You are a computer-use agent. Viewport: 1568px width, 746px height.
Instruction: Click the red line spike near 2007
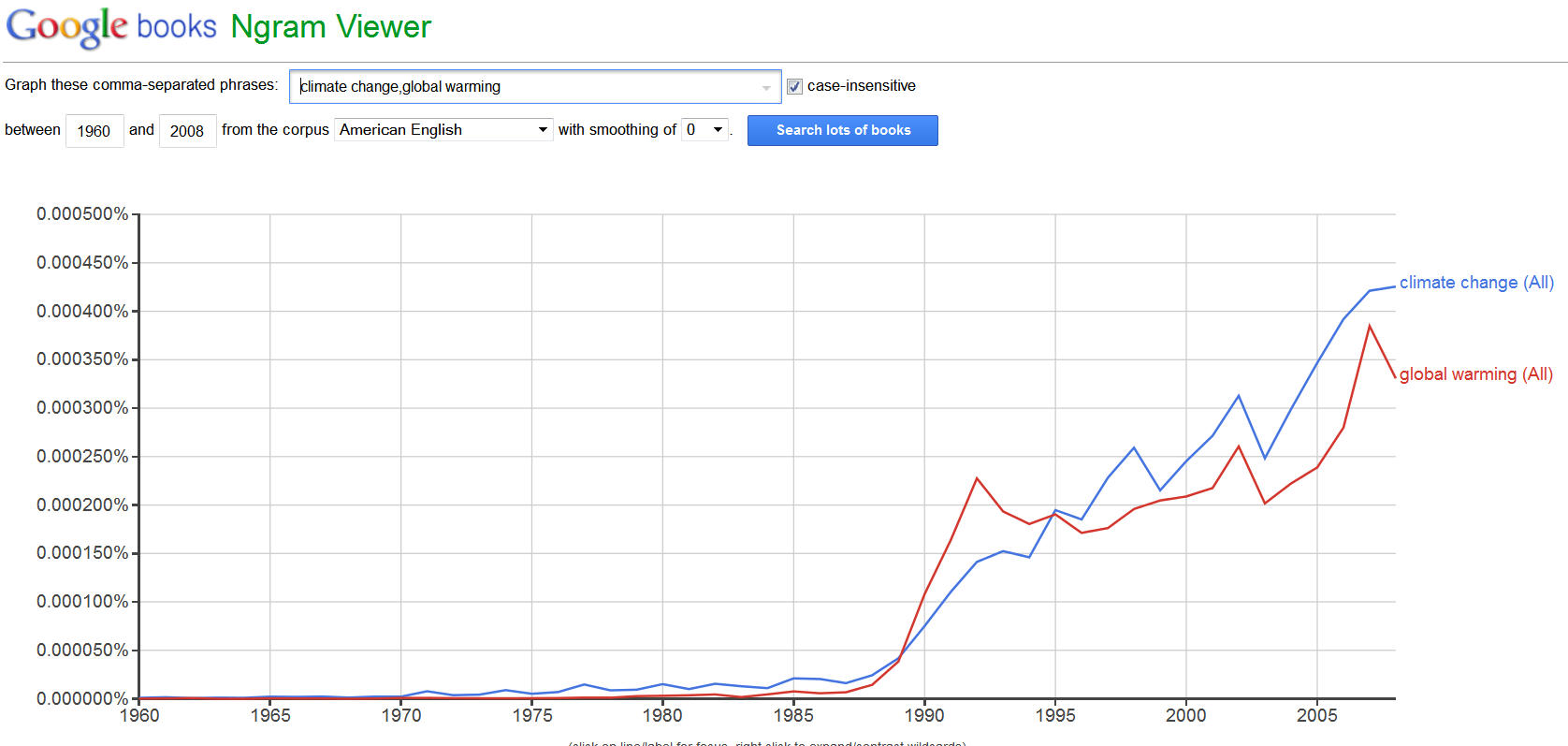click(x=1370, y=326)
